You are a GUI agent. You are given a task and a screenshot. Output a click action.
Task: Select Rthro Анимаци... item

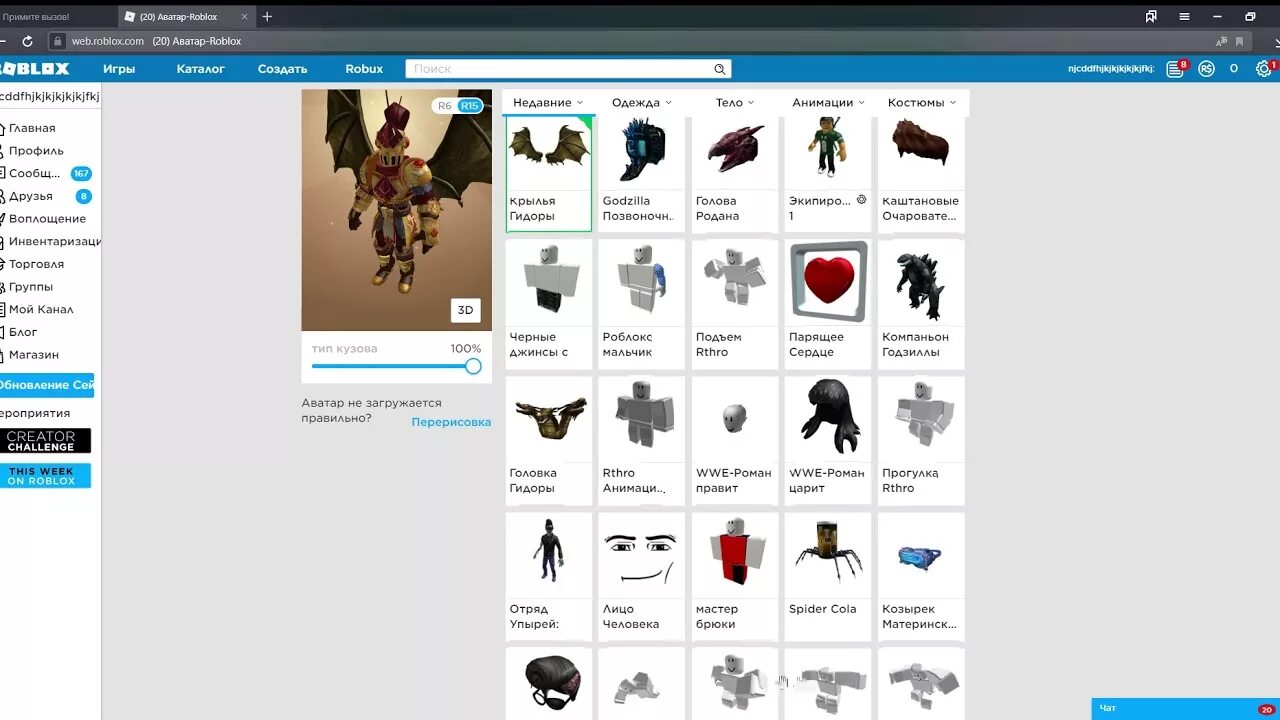click(x=641, y=440)
